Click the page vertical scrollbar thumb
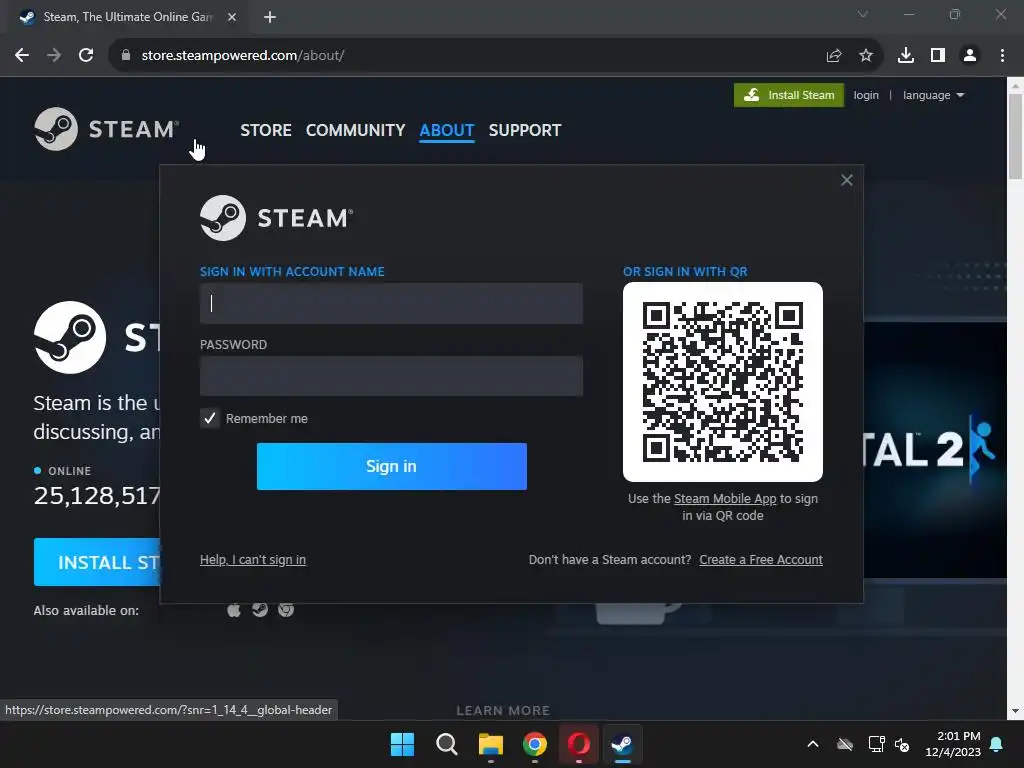This screenshot has height=768, width=1024. click(x=1015, y=136)
